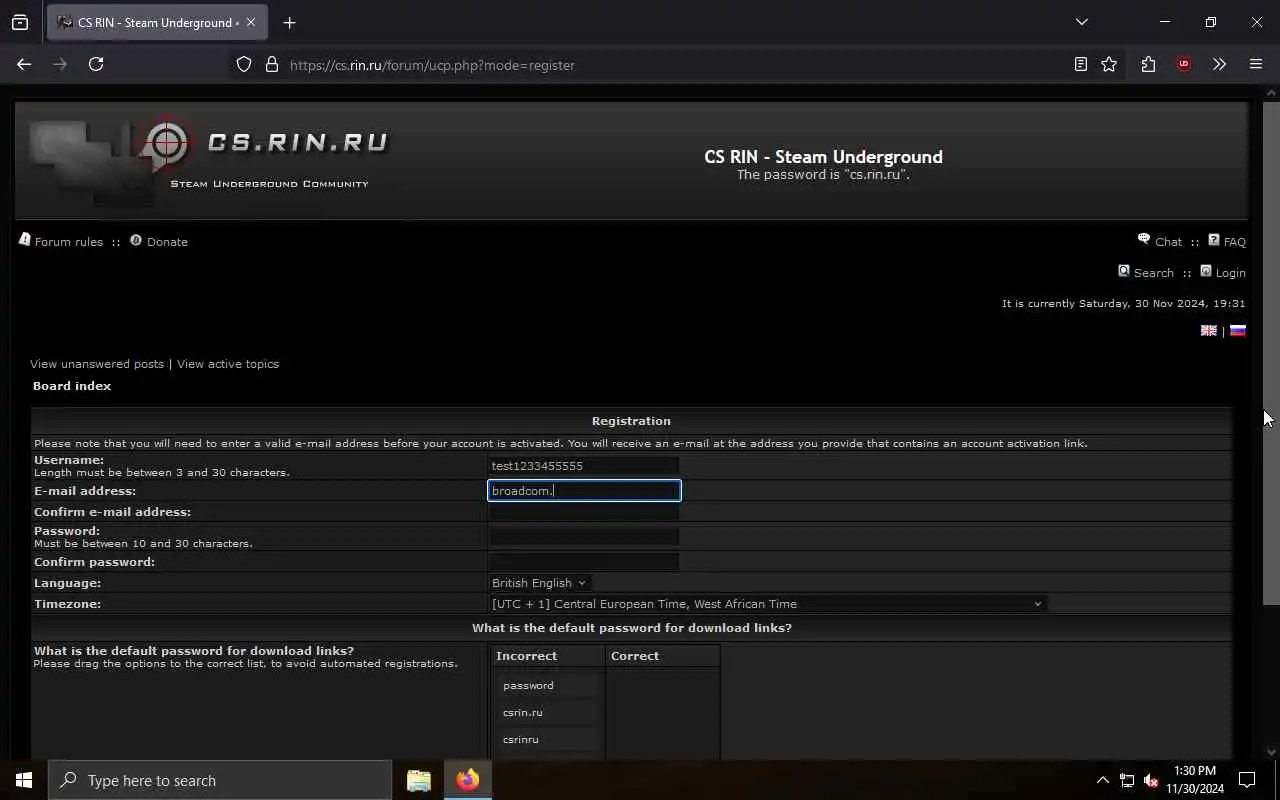Click the page vertical scrollbar thumb
The width and height of the screenshot is (1280, 800).
point(1271,352)
